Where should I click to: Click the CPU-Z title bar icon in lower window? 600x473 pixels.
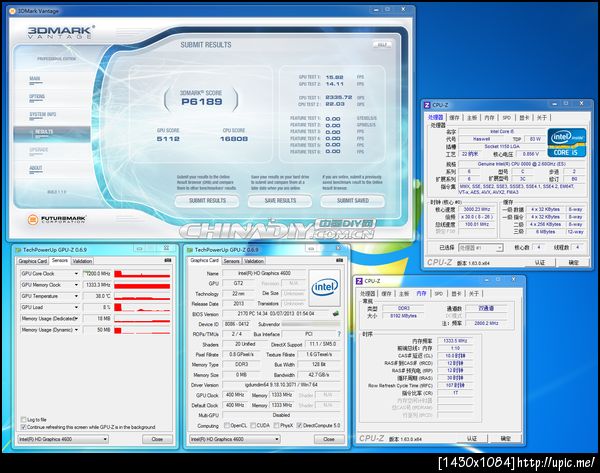359,281
